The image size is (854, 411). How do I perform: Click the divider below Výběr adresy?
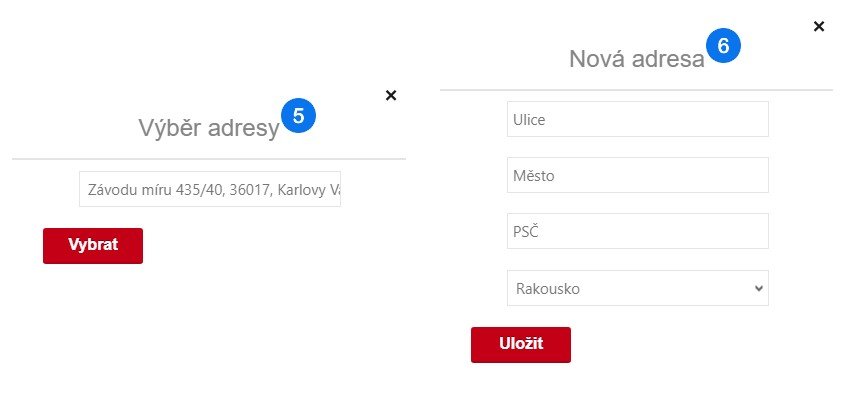[x=208, y=159]
